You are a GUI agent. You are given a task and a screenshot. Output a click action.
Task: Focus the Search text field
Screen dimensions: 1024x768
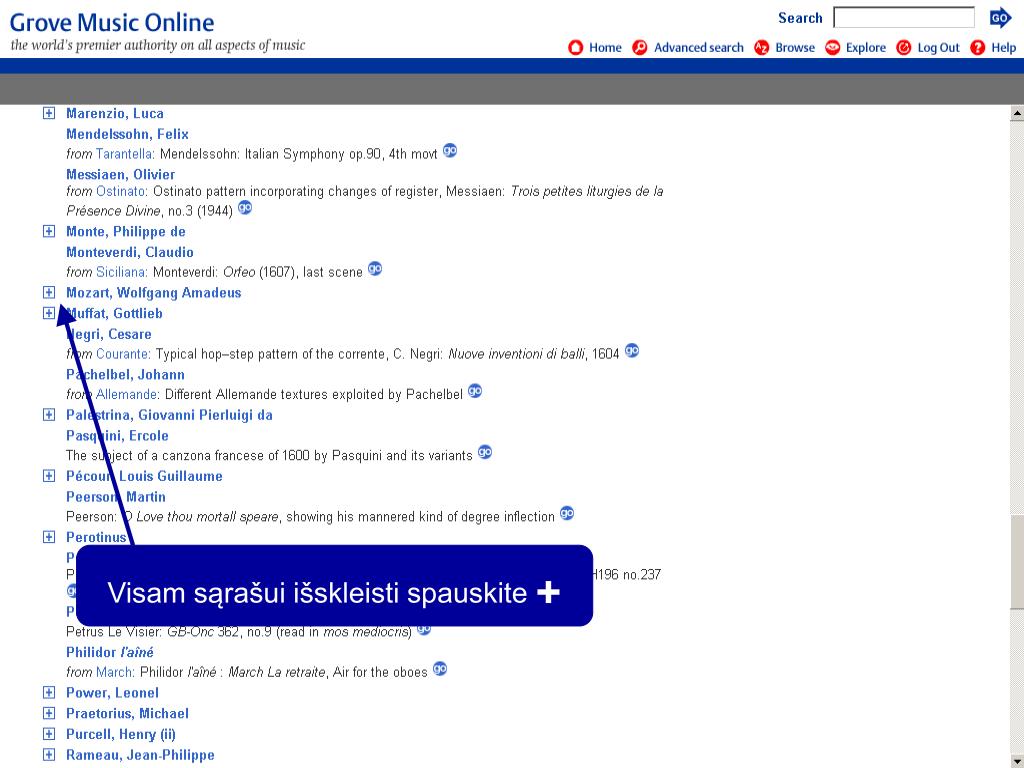pos(904,18)
